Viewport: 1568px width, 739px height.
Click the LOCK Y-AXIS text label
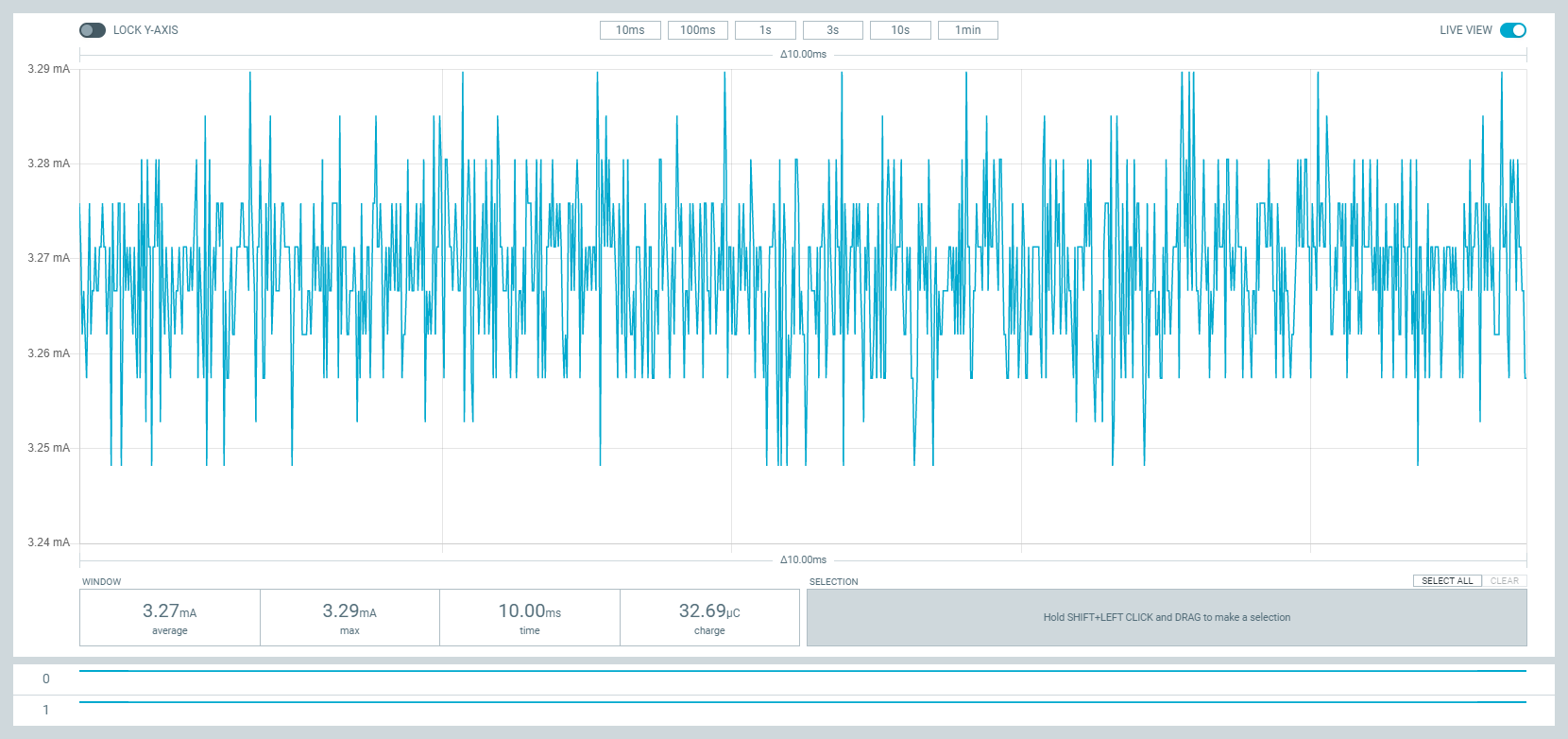[x=145, y=30]
